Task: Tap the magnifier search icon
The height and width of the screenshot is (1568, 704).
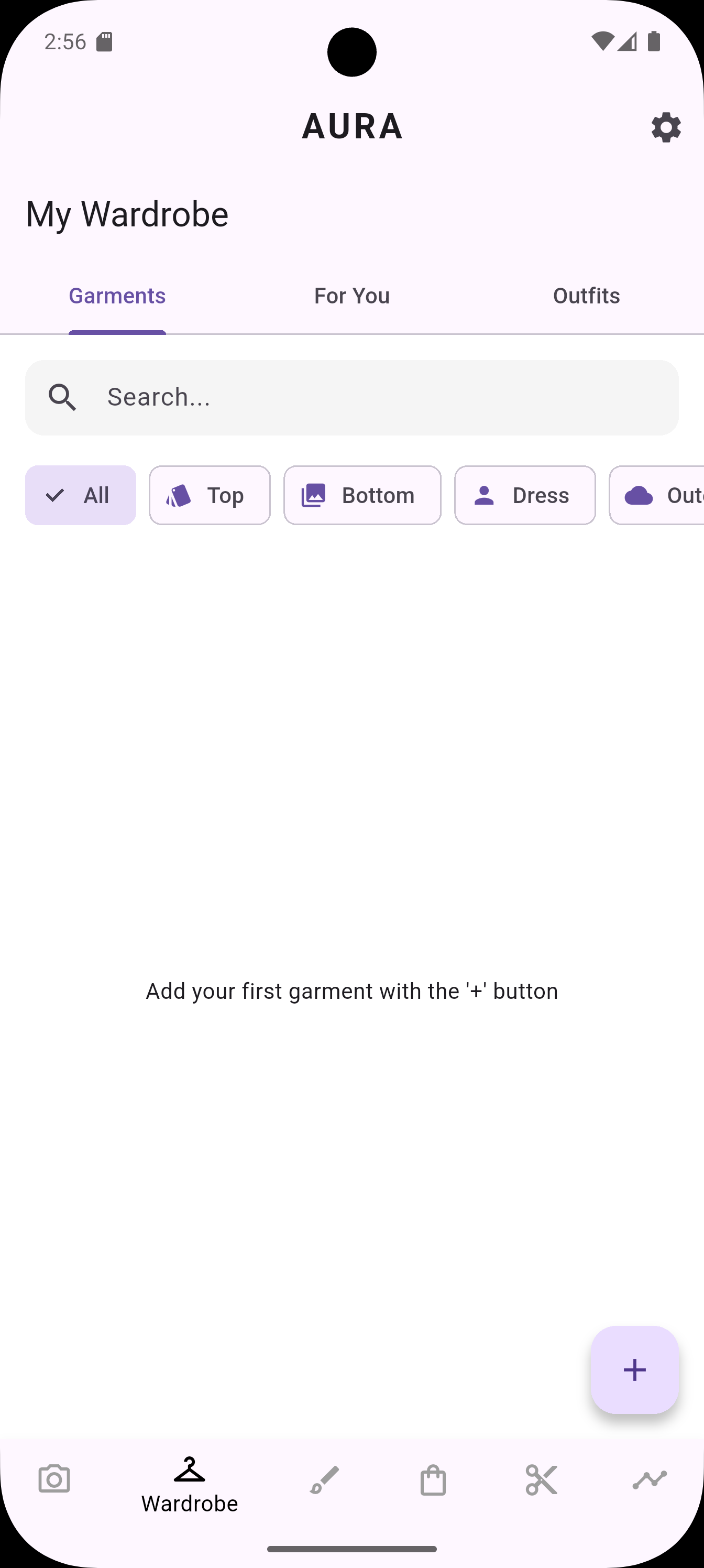Action: tap(63, 397)
